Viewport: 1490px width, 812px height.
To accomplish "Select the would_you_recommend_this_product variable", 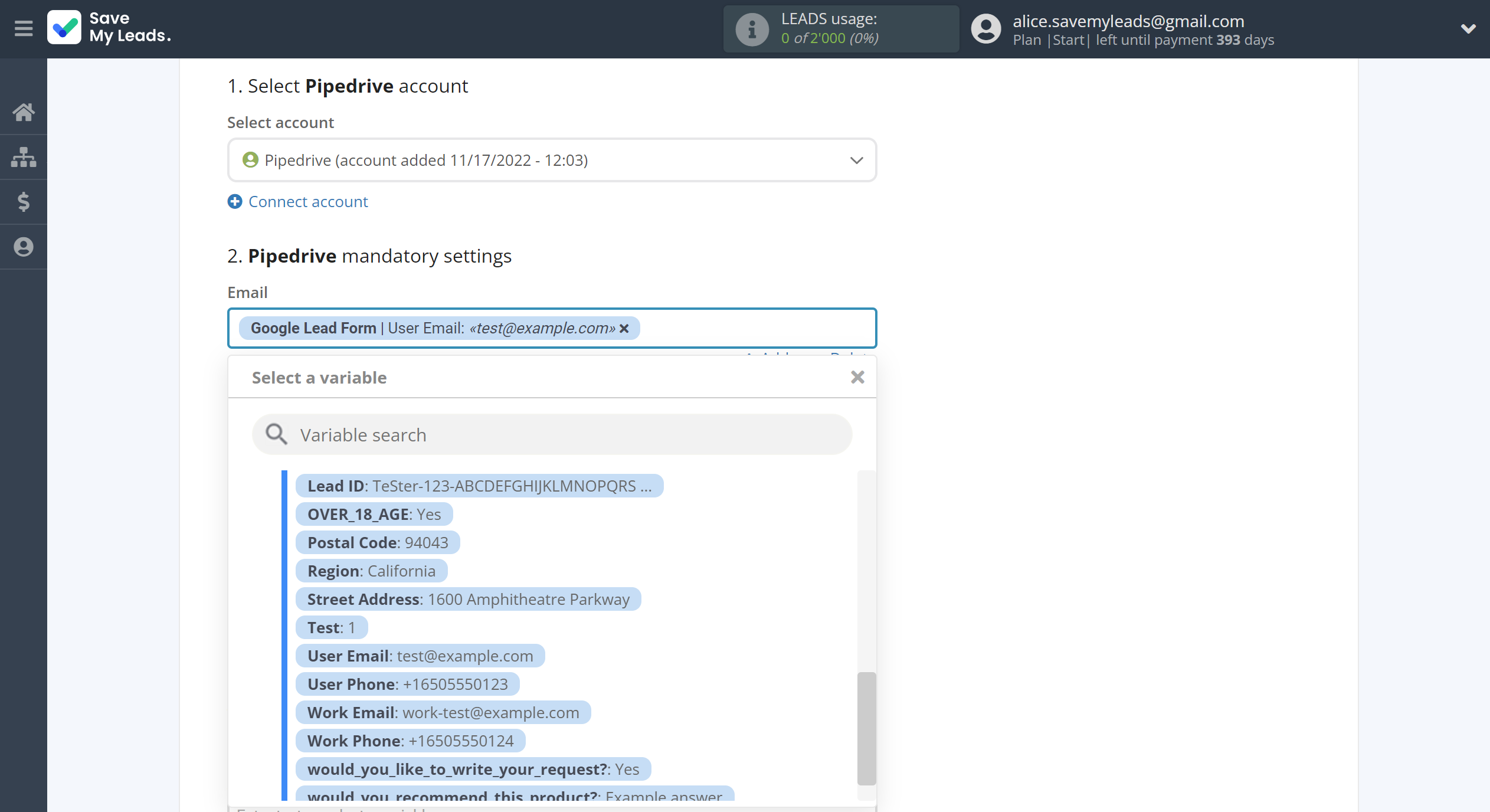I will (x=515, y=794).
